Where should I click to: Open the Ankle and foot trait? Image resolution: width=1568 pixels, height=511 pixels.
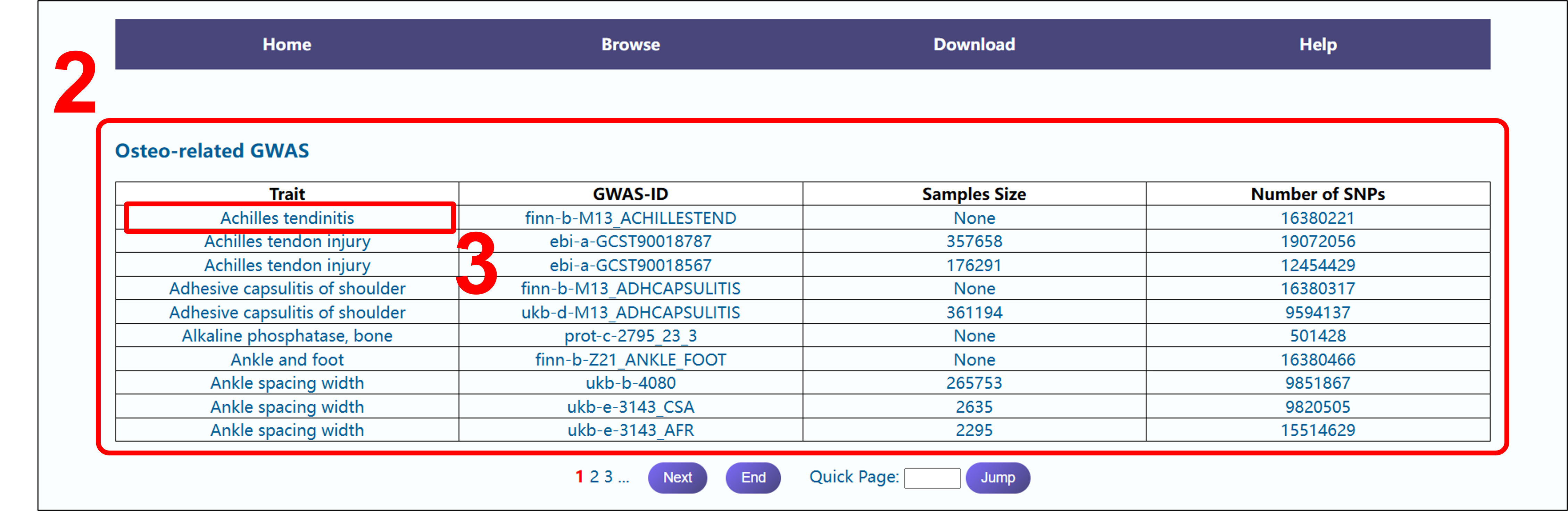tap(287, 360)
